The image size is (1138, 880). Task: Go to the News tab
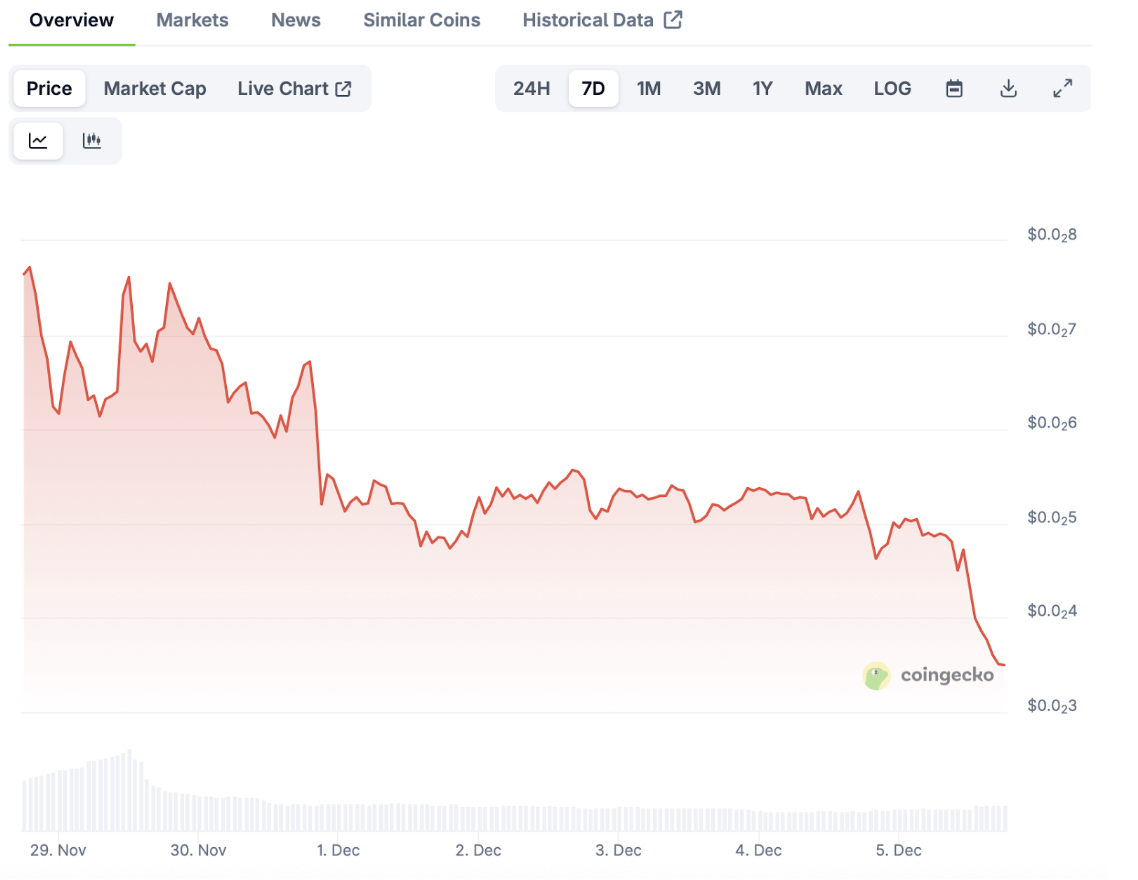tap(296, 20)
